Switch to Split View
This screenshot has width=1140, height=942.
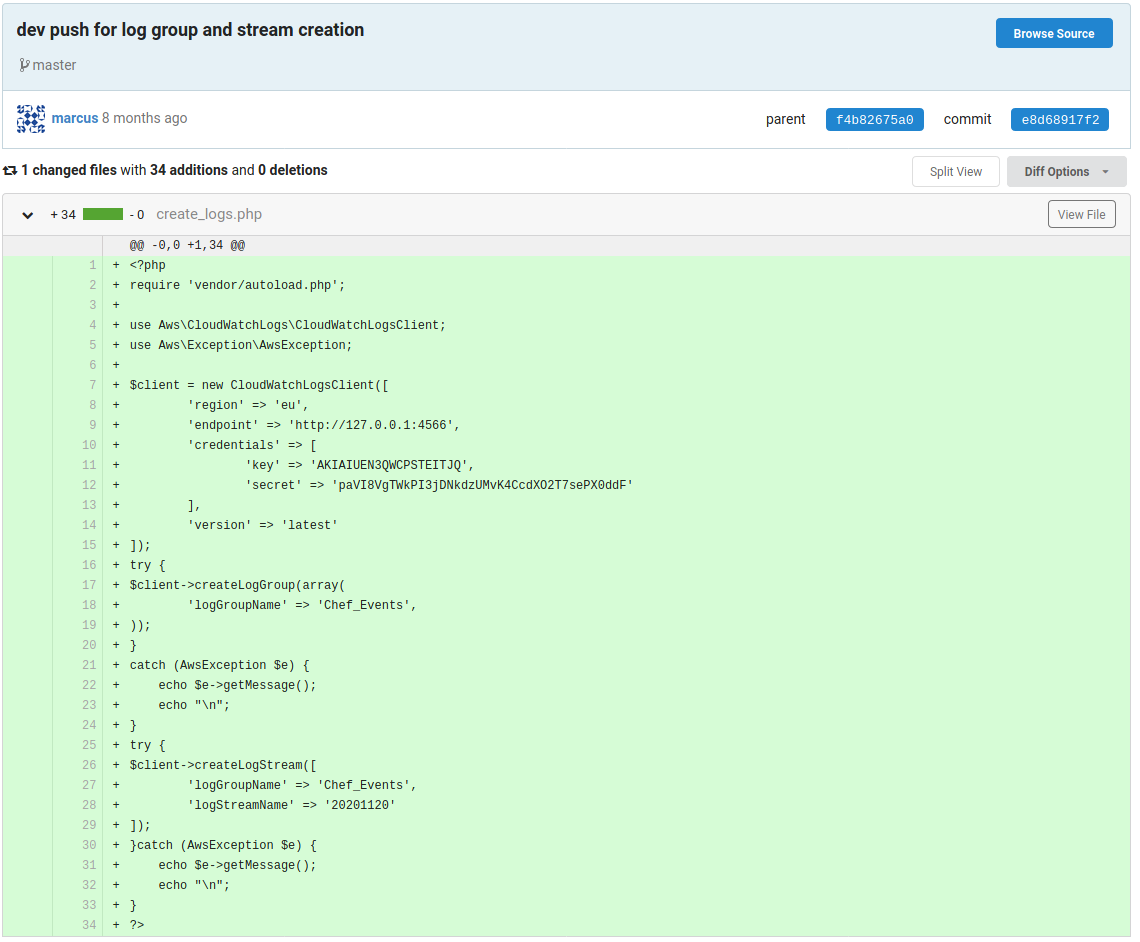(955, 172)
